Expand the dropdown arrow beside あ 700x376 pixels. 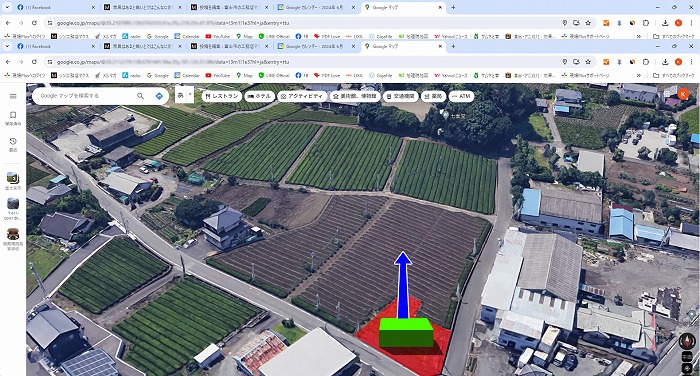pyautogui.click(x=191, y=95)
